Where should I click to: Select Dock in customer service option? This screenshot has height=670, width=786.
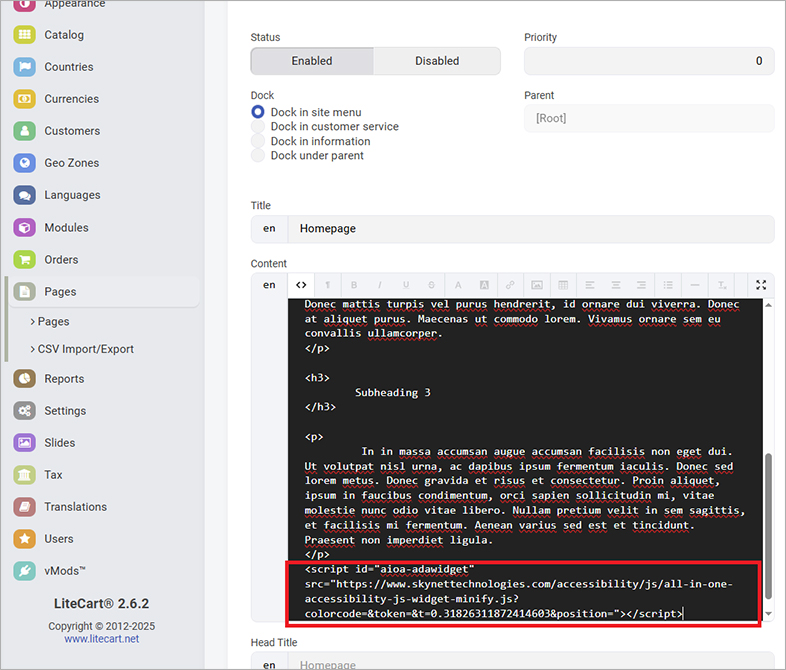click(x=259, y=127)
